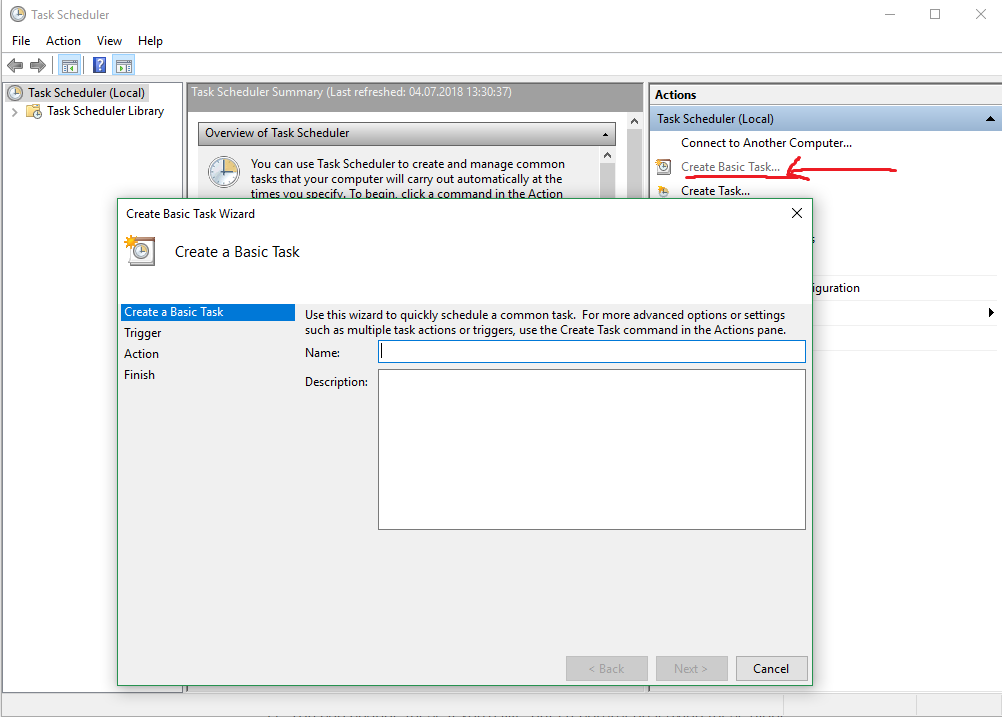Viewport: 1002px width, 717px height.
Task: Click Connect to Another Computer... in Actions
Action: 766,143
